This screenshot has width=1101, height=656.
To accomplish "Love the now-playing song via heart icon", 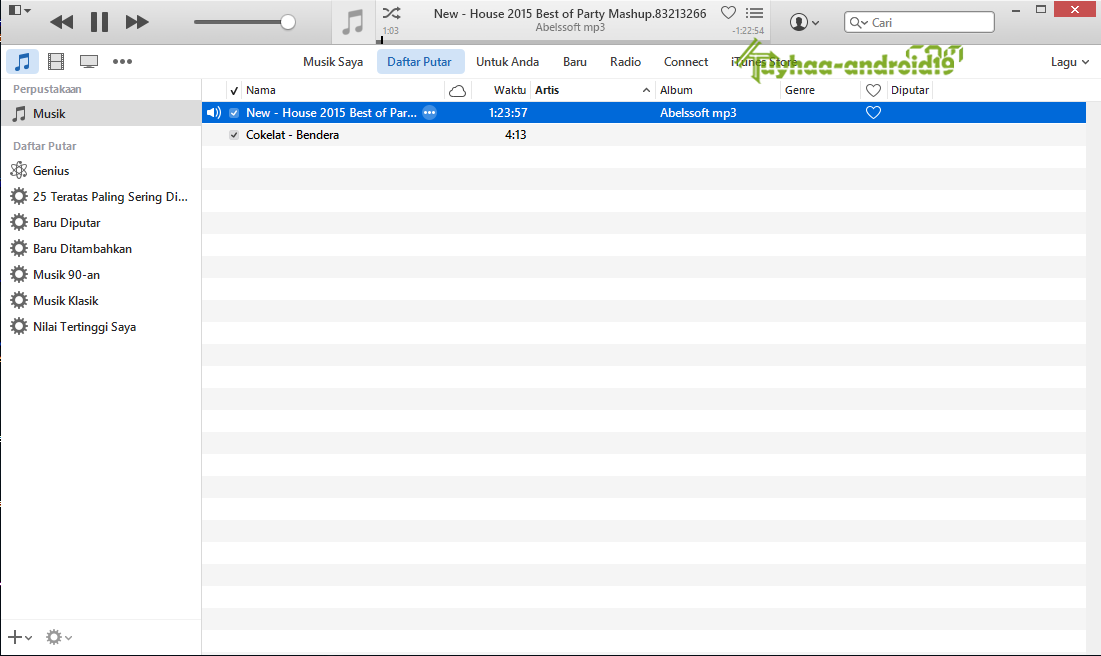I will coord(728,13).
